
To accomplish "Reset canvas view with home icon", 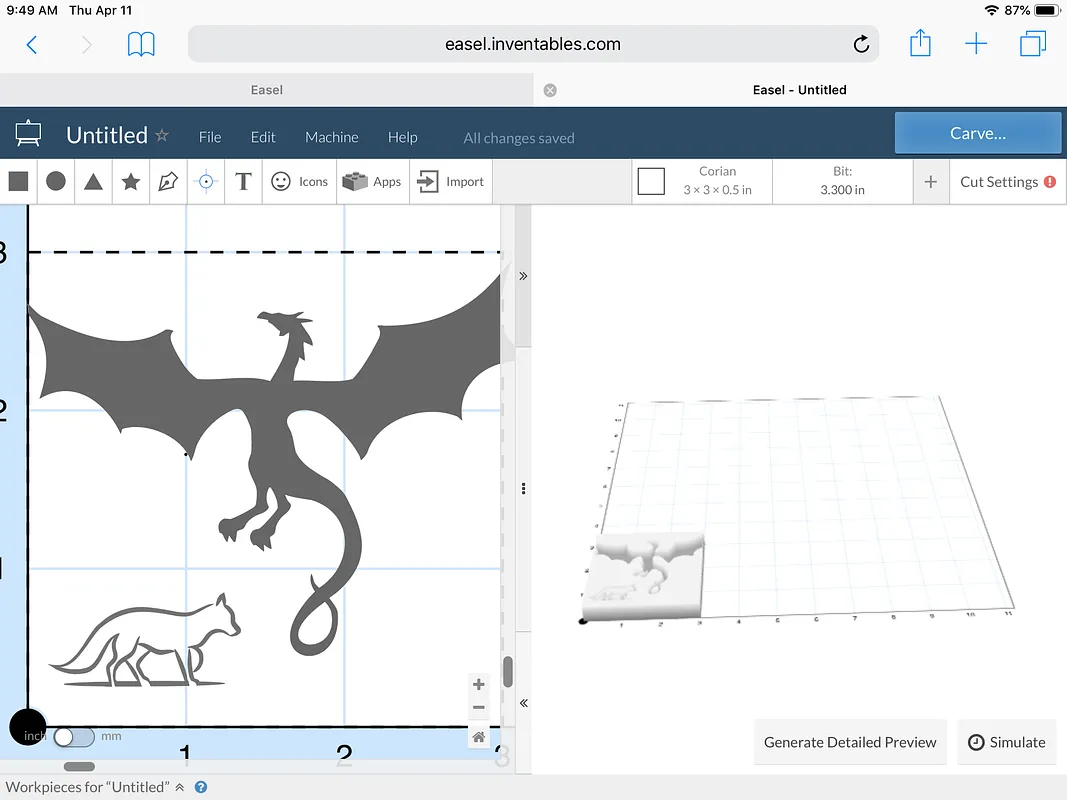I will [x=478, y=737].
